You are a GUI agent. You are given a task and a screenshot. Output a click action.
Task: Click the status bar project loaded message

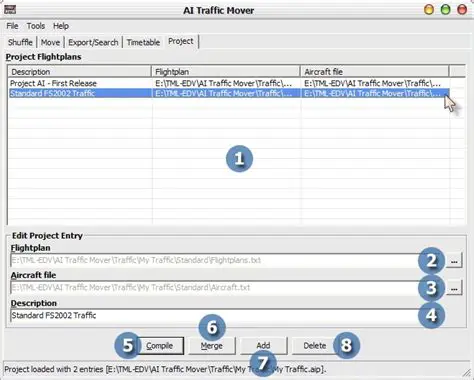165,369
